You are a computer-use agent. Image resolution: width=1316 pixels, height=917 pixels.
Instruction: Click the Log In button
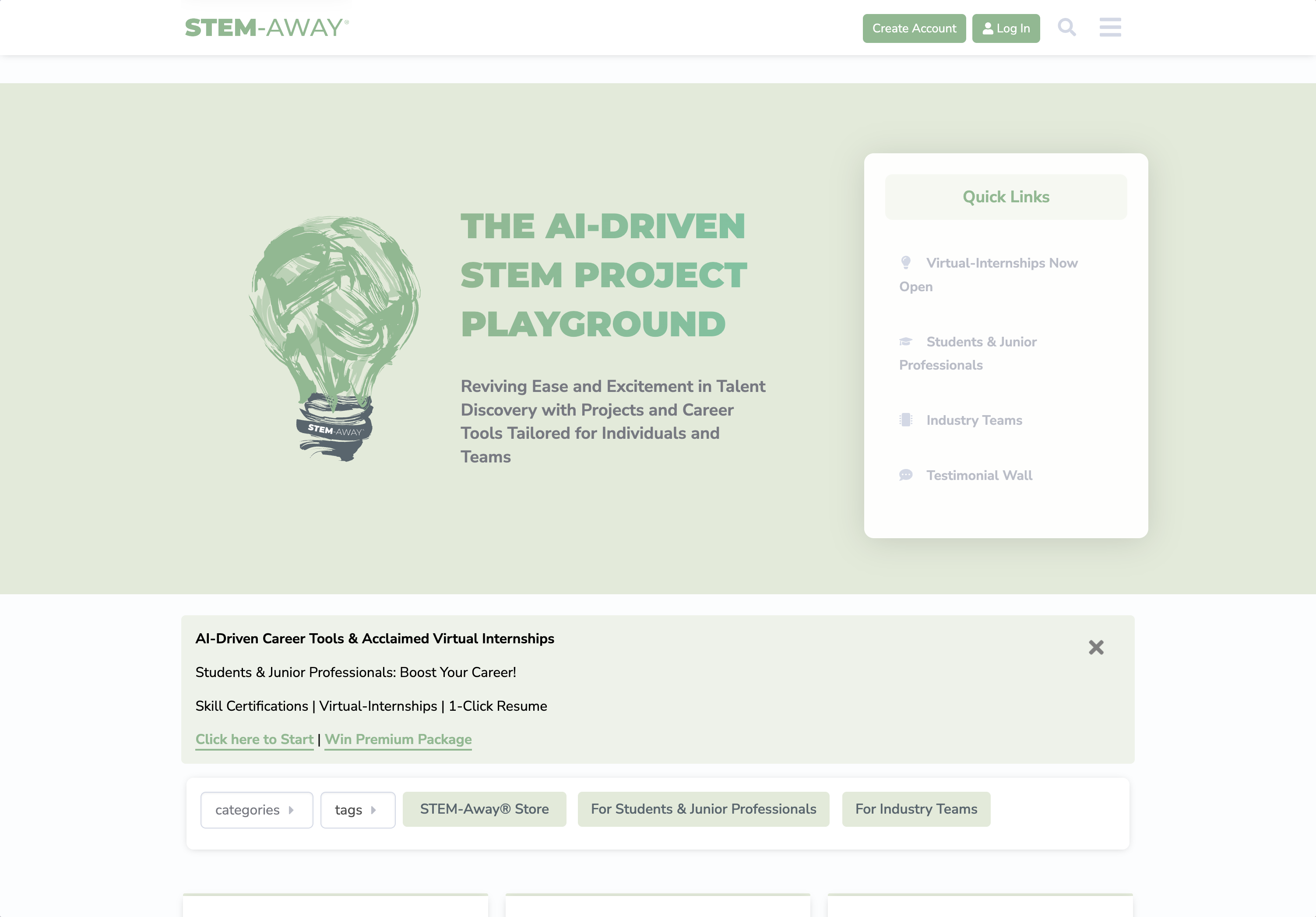click(1006, 27)
